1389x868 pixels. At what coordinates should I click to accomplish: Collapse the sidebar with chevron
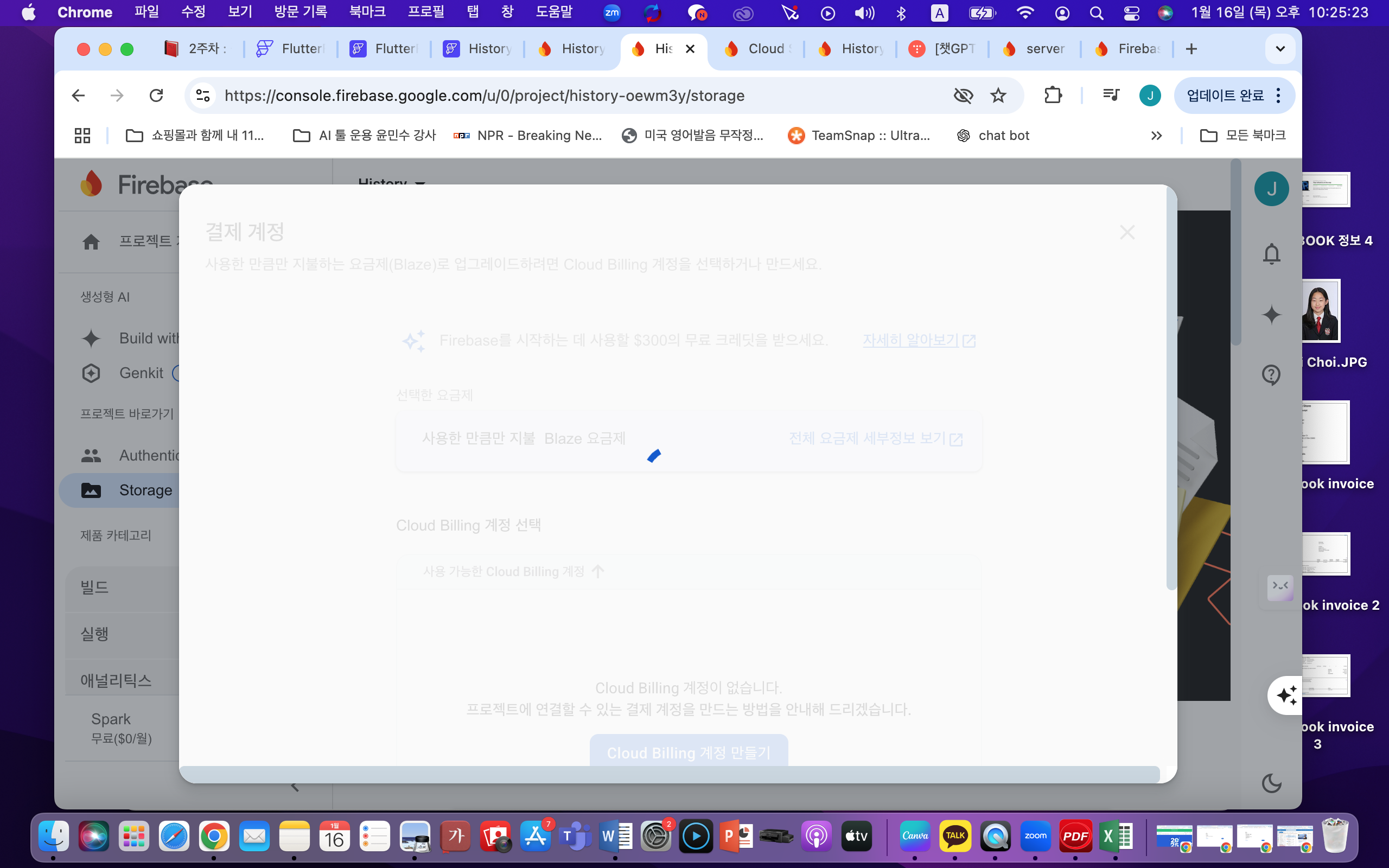coord(295,787)
